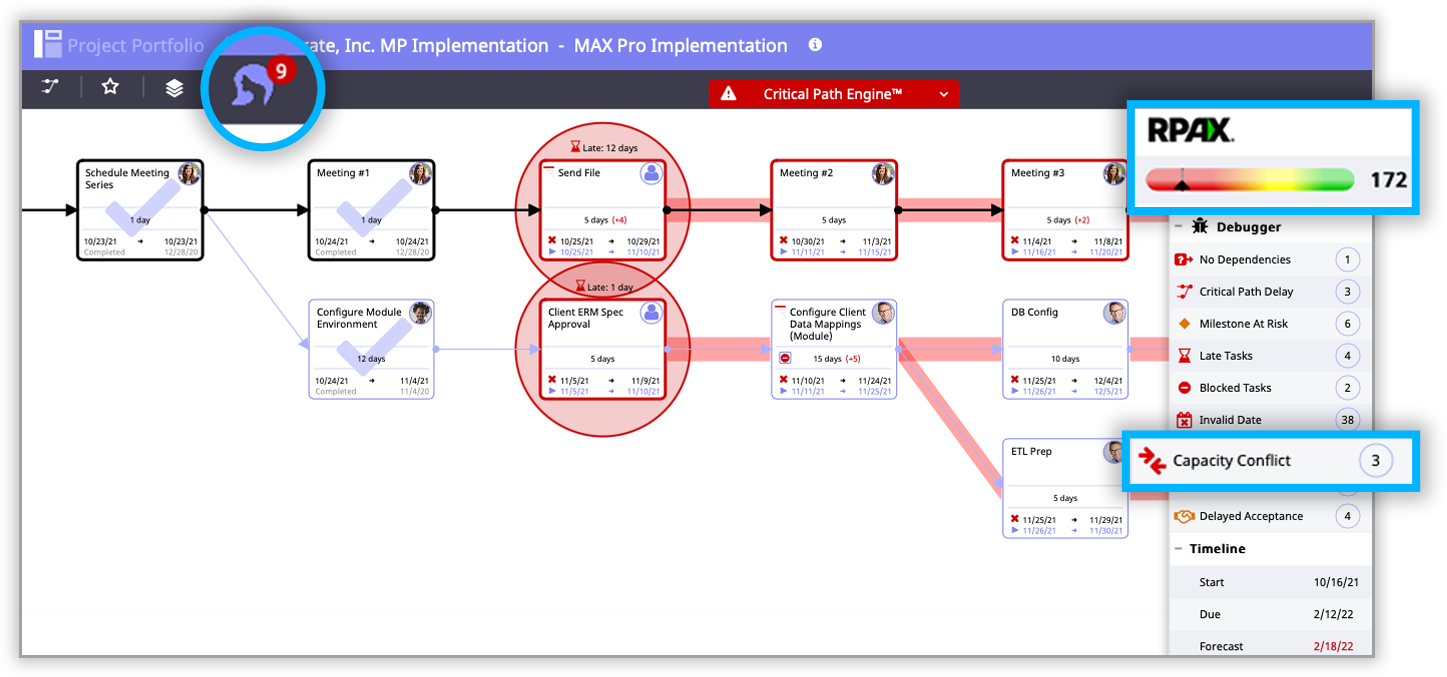
Task: Open the Critical Path Engine dropdown
Action: coord(943,93)
